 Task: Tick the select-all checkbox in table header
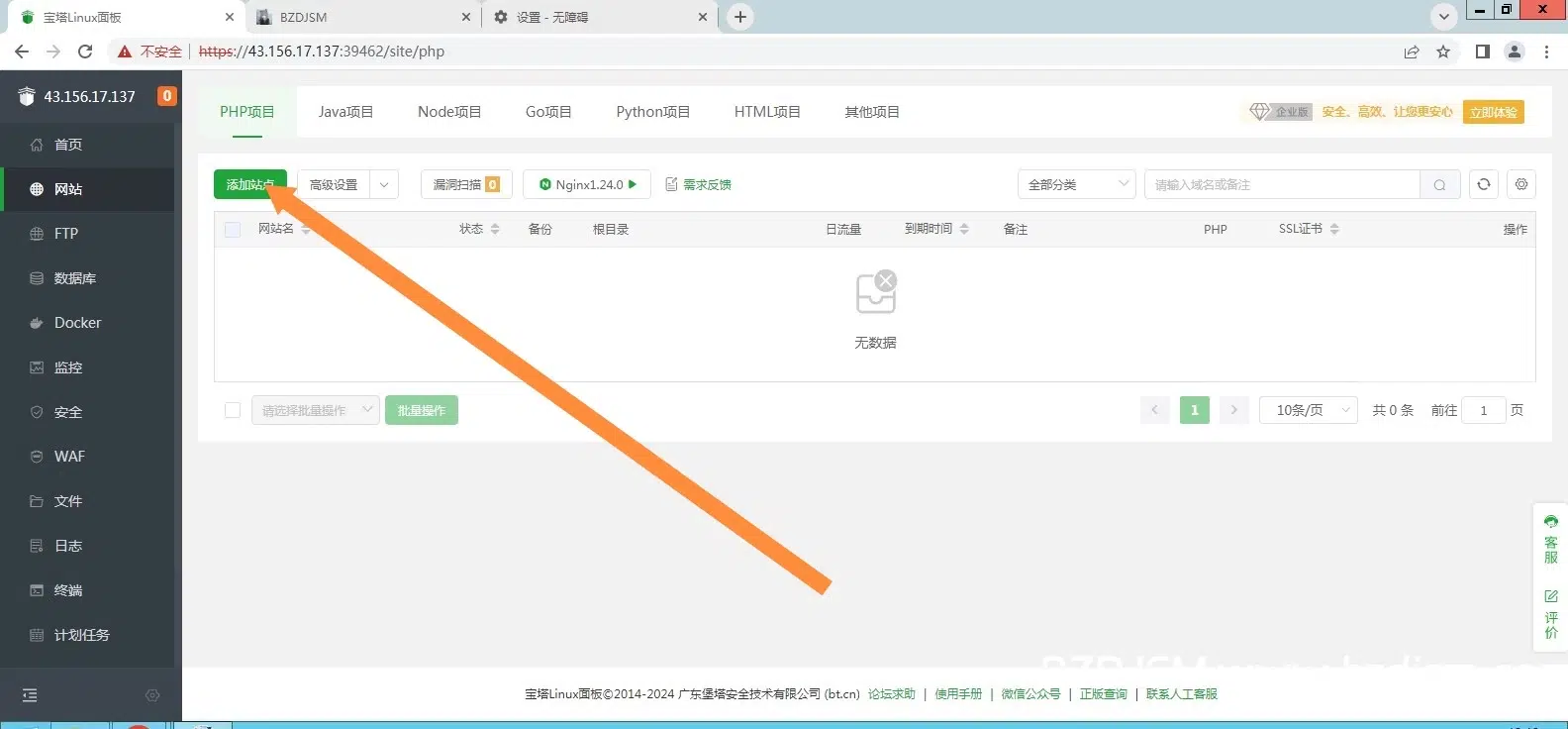coord(233,230)
